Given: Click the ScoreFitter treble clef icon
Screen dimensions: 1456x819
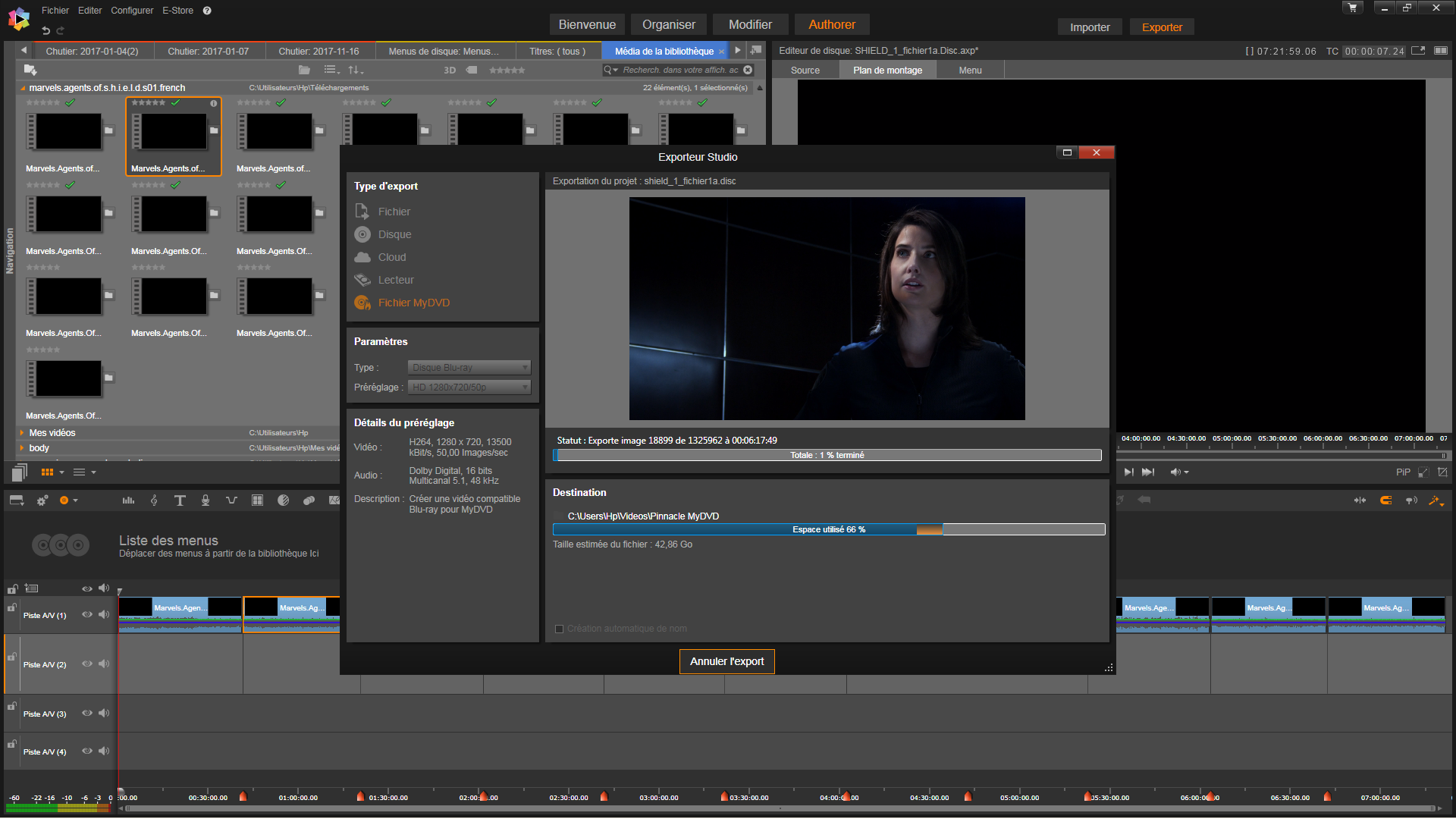Looking at the screenshot, I should pos(154,500).
